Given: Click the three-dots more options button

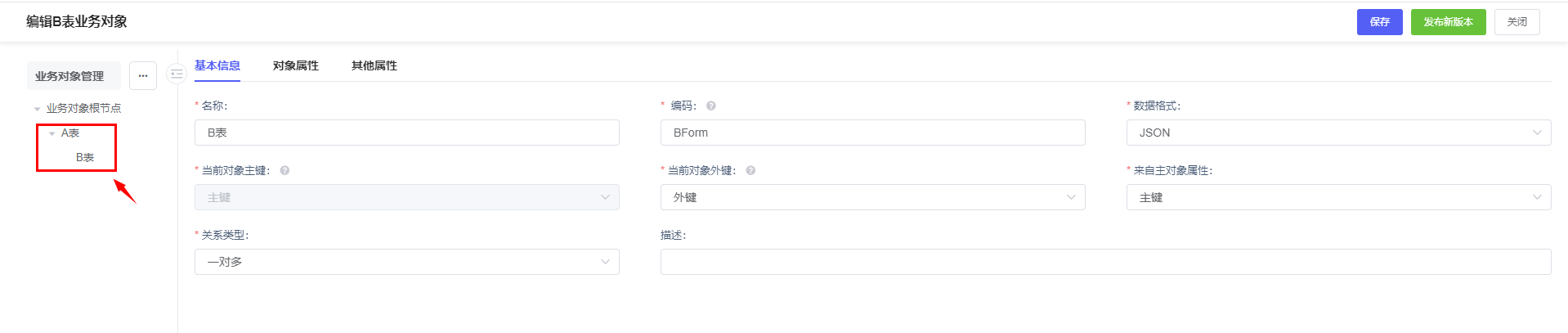Looking at the screenshot, I should click(x=143, y=76).
